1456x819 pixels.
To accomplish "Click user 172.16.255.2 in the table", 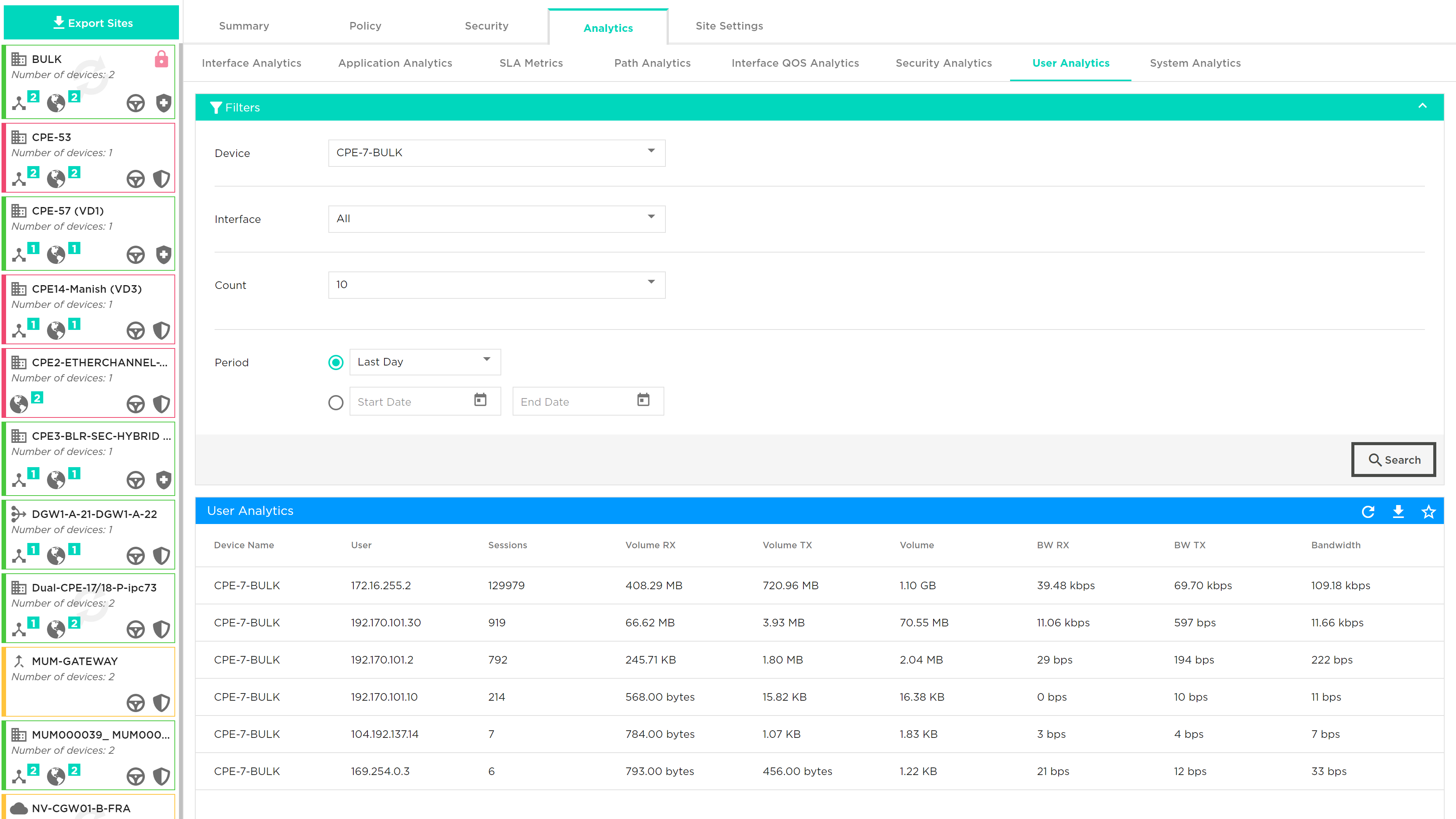I will coord(380,585).
